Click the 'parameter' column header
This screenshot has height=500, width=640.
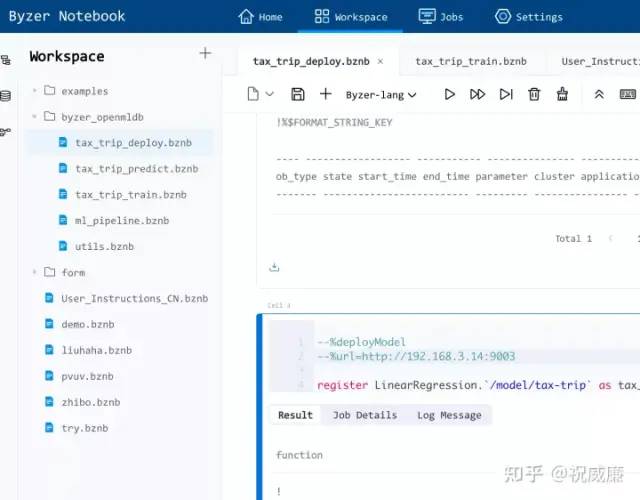501,176
